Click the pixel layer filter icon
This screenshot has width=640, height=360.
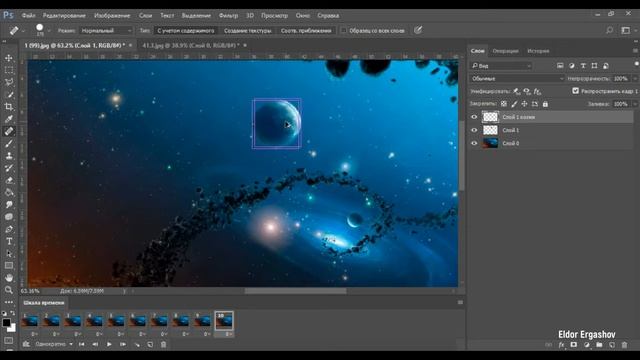pyautogui.click(x=560, y=66)
